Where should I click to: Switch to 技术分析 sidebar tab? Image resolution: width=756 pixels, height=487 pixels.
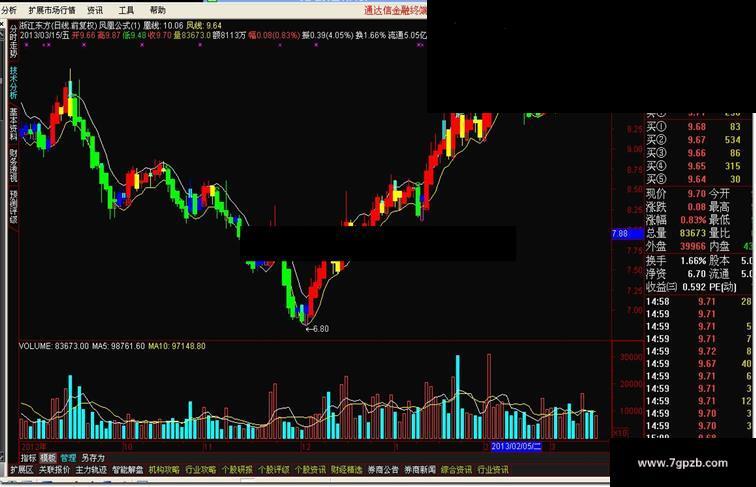13,82
